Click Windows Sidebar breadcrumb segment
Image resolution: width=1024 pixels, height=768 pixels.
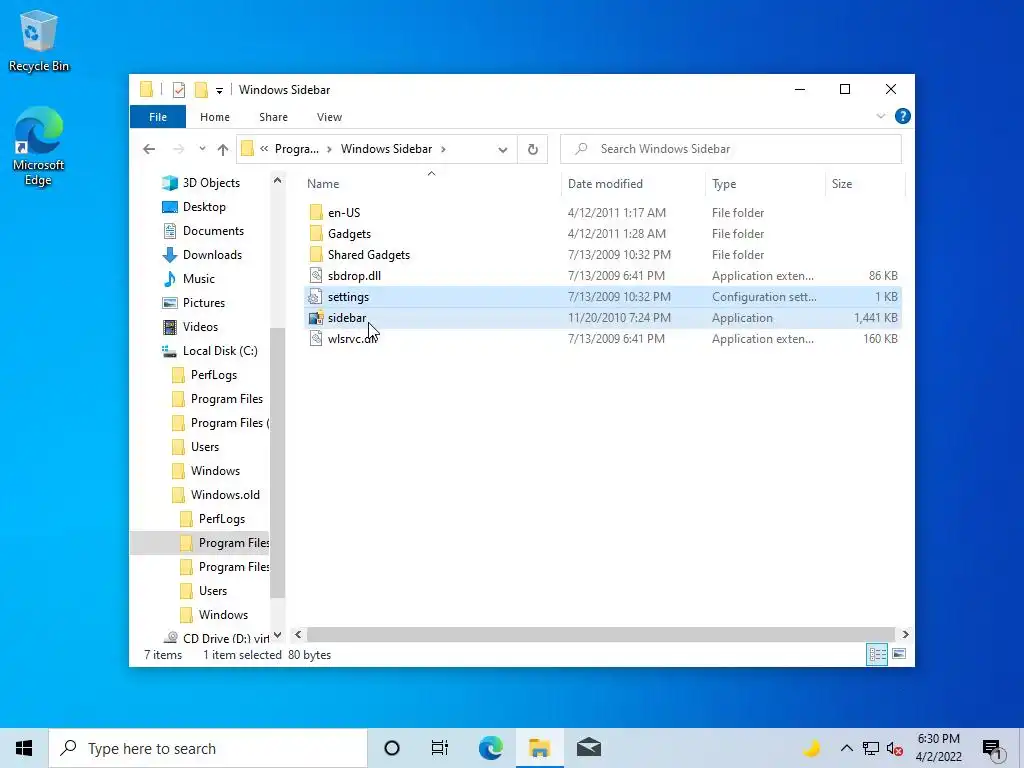coord(386,149)
